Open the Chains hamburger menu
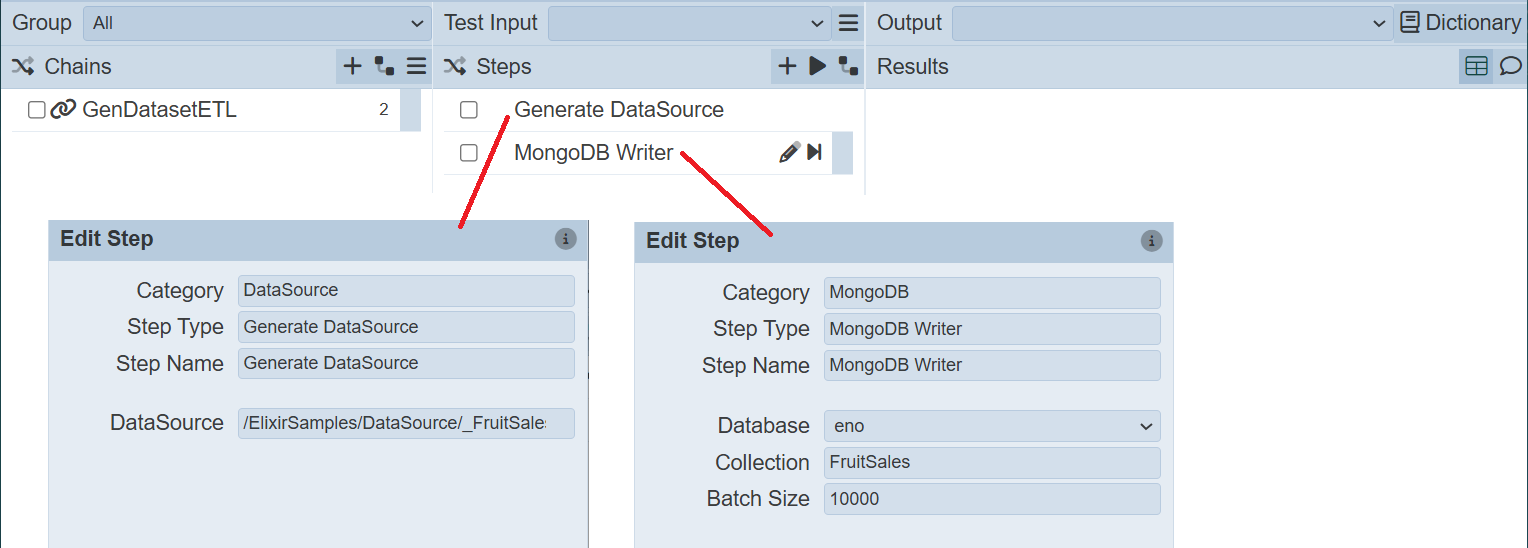Screen dimensions: 1528x548 416,67
